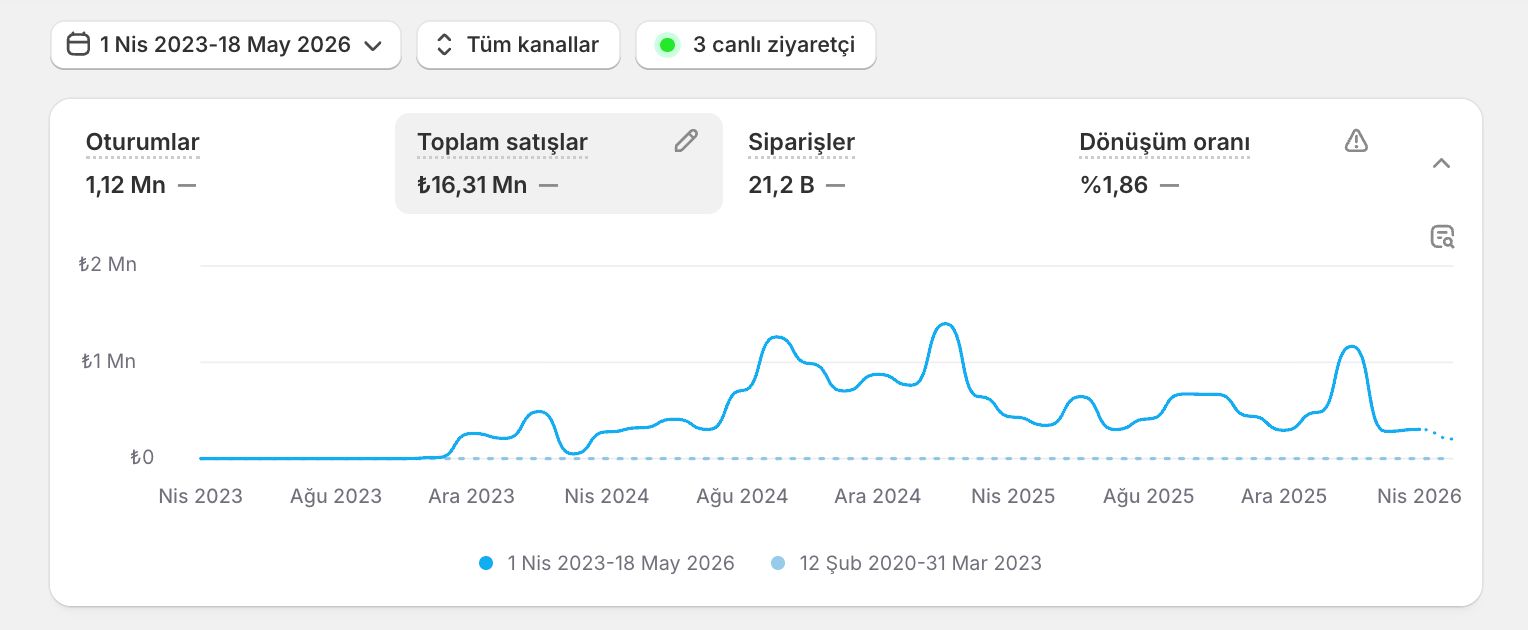This screenshot has height=630, width=1528.
Task: Click the 3 canlı ziyaretçi button
Action: click(756, 45)
